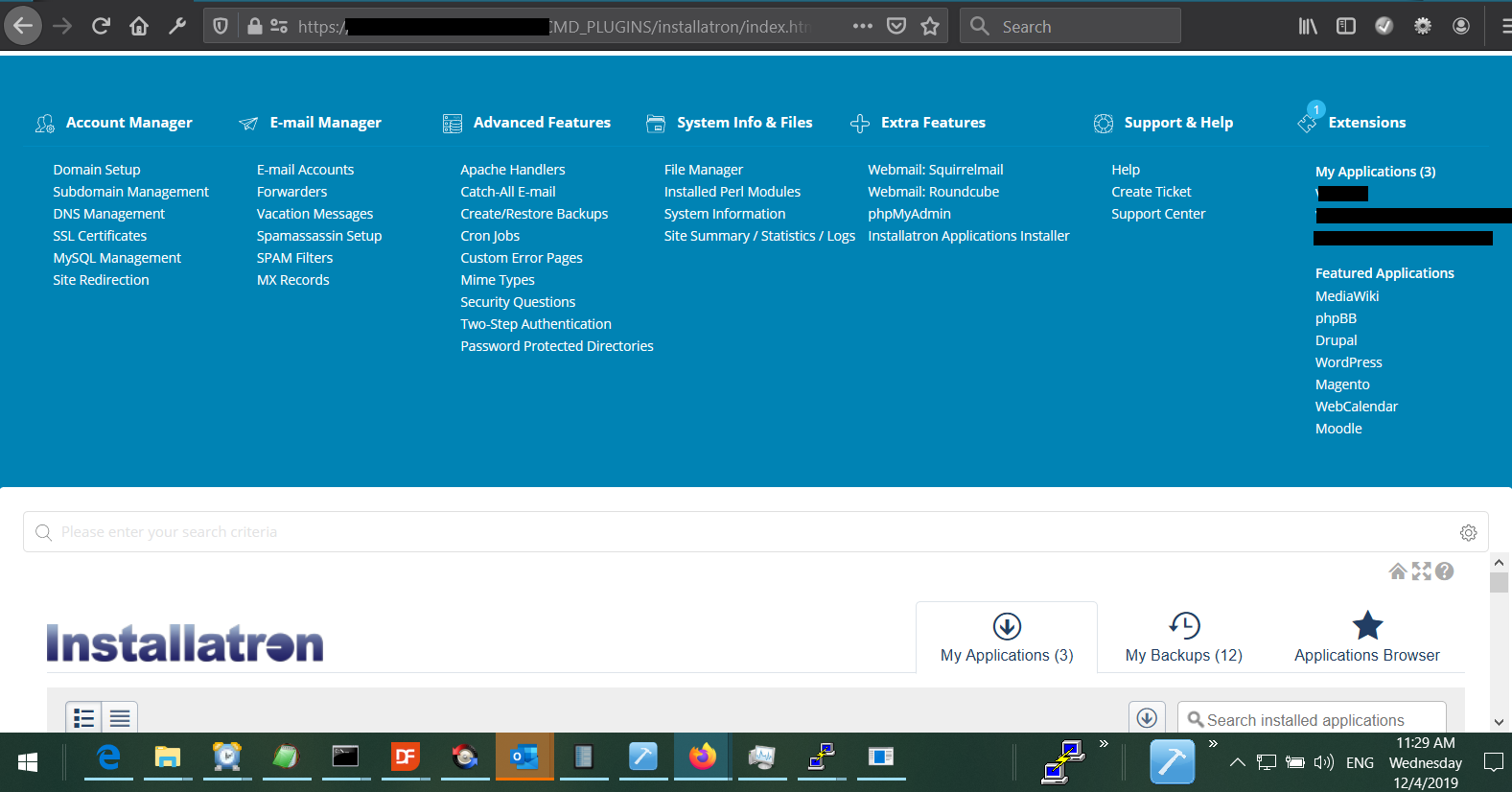Open Outlook from the taskbar
The image size is (1512, 792).
point(524,757)
